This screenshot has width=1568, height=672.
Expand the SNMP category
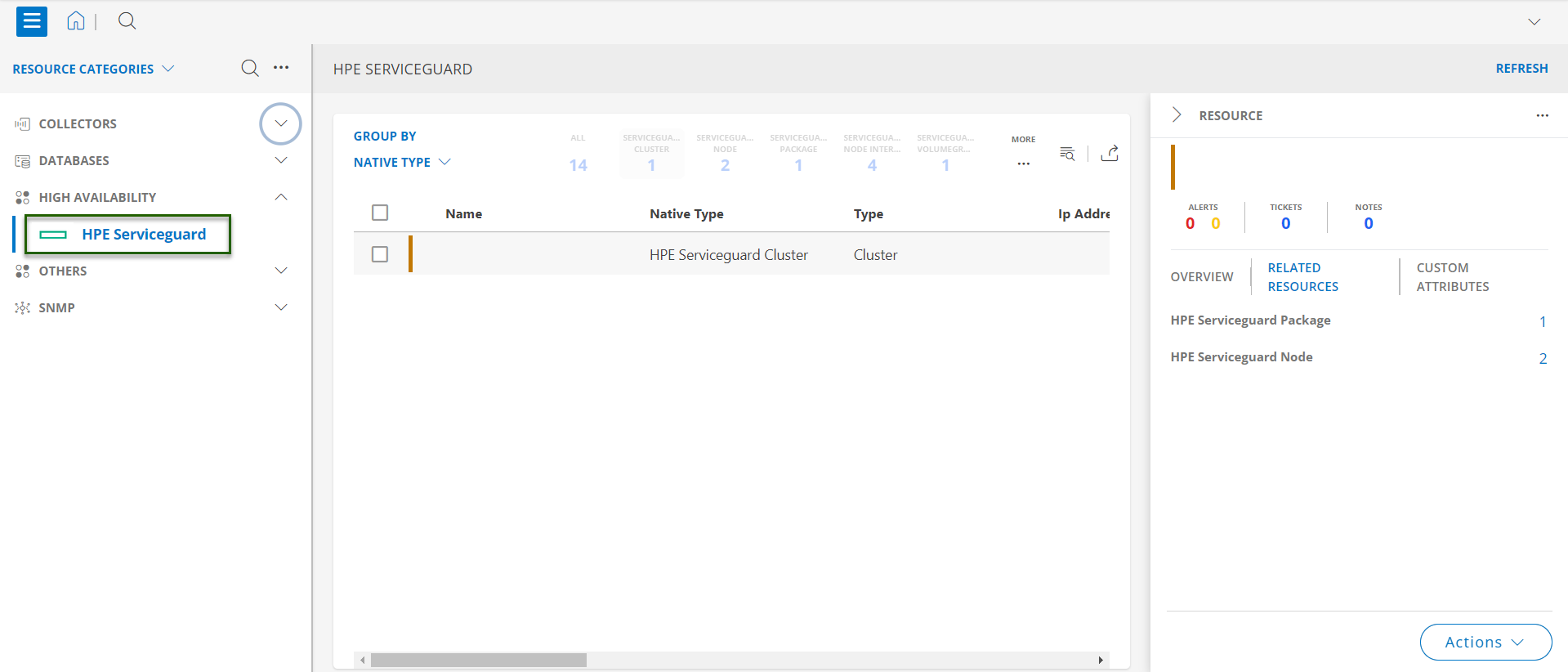click(280, 307)
